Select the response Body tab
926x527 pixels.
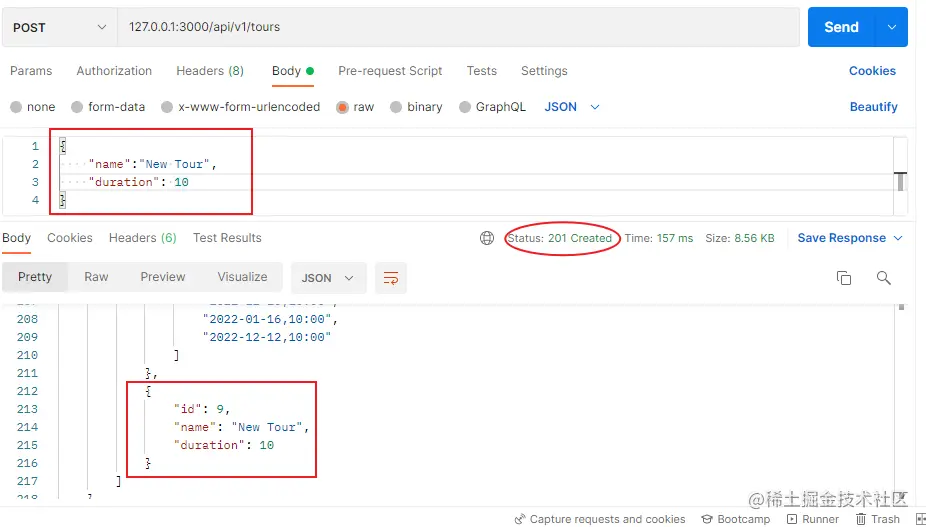pos(16,238)
